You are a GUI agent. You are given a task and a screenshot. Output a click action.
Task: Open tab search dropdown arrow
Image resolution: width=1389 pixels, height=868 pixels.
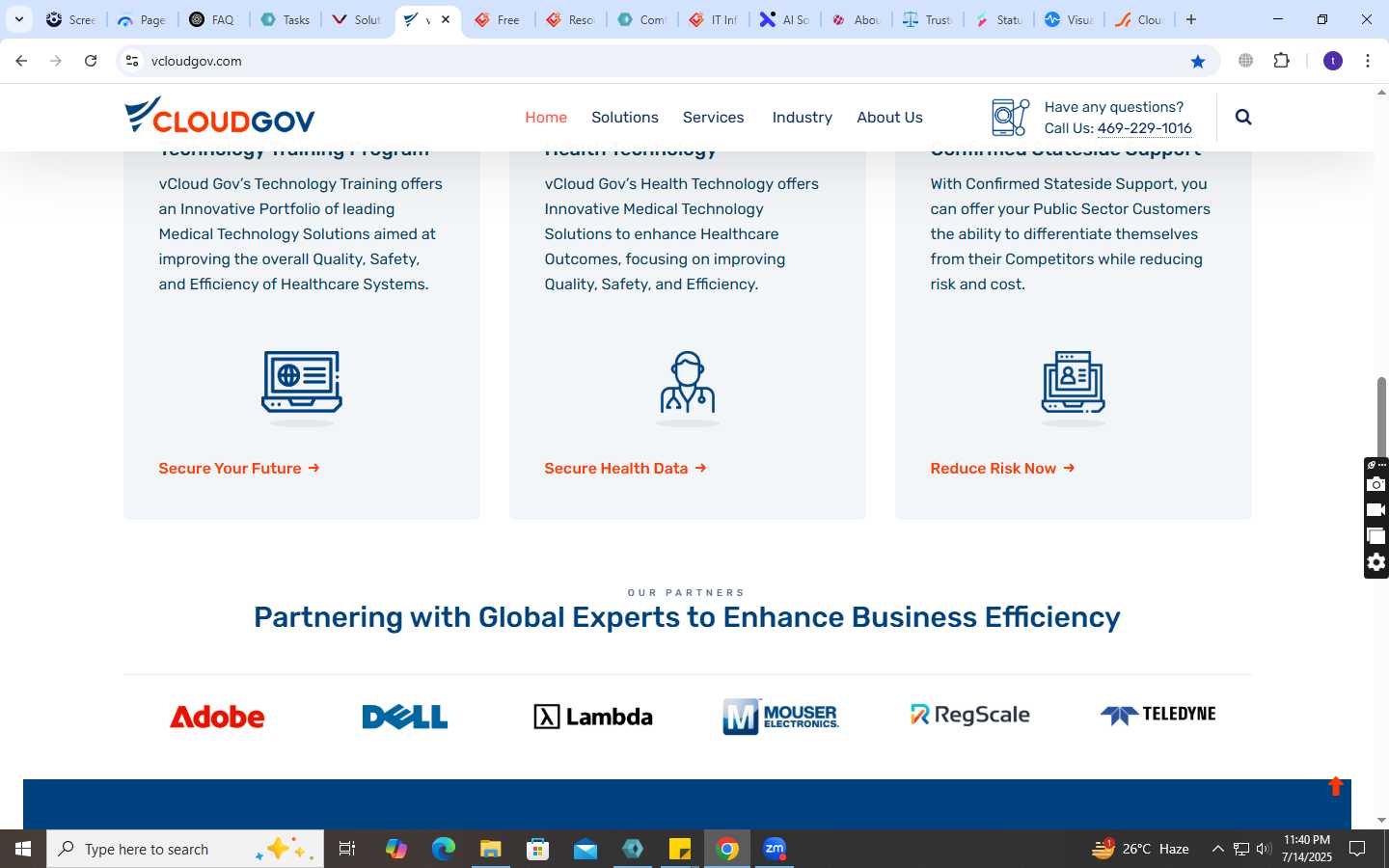click(x=18, y=19)
